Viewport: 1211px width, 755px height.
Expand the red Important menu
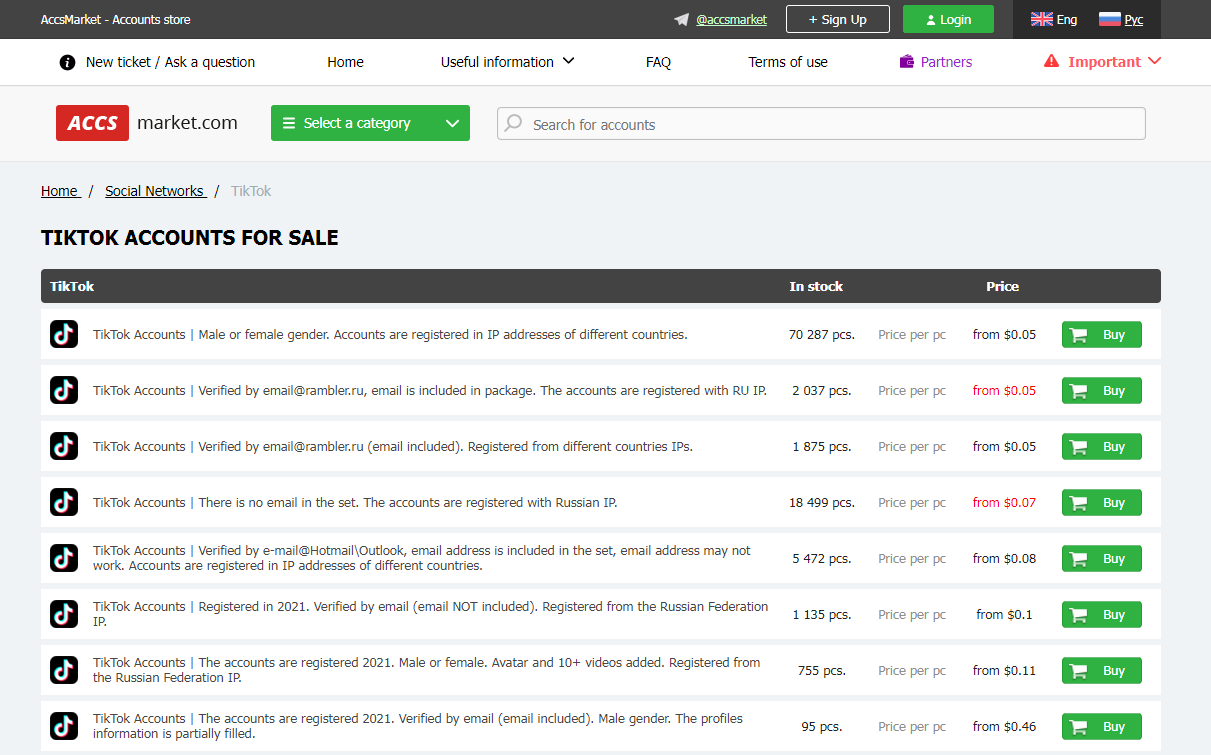(x=1102, y=62)
